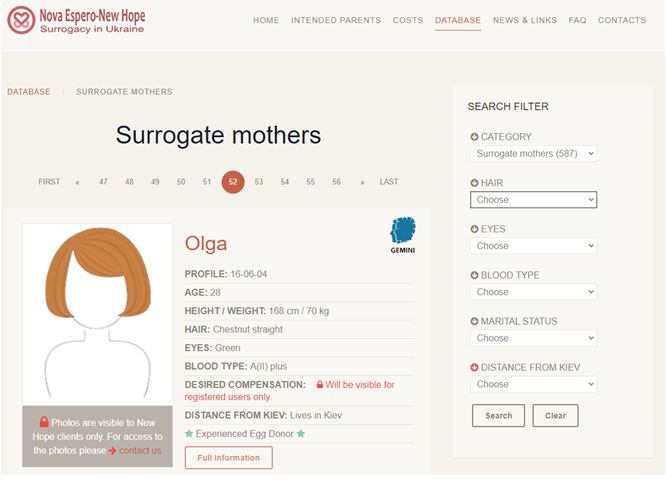Click the MARITAL STATUS filter arrow icon
This screenshot has height=484, width=666.
(474, 321)
